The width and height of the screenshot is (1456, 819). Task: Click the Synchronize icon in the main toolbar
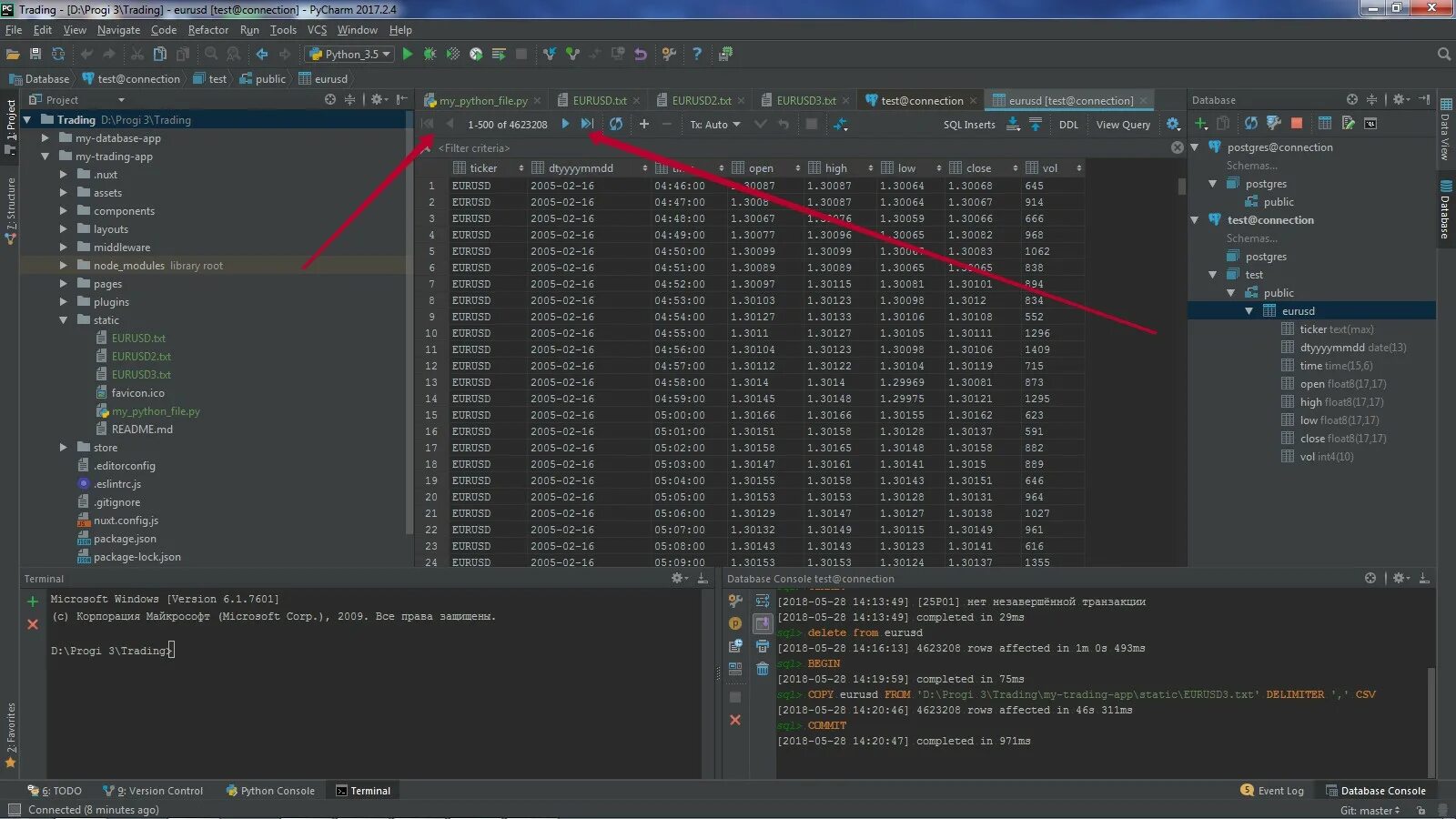(x=58, y=54)
